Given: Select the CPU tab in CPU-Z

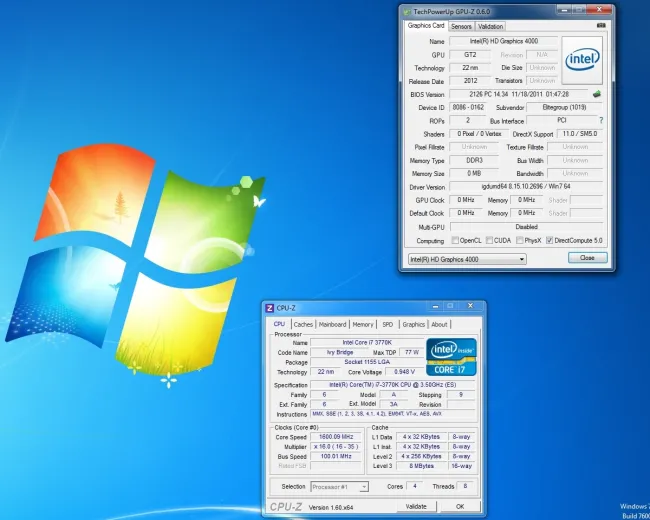Looking at the screenshot, I should [279, 324].
